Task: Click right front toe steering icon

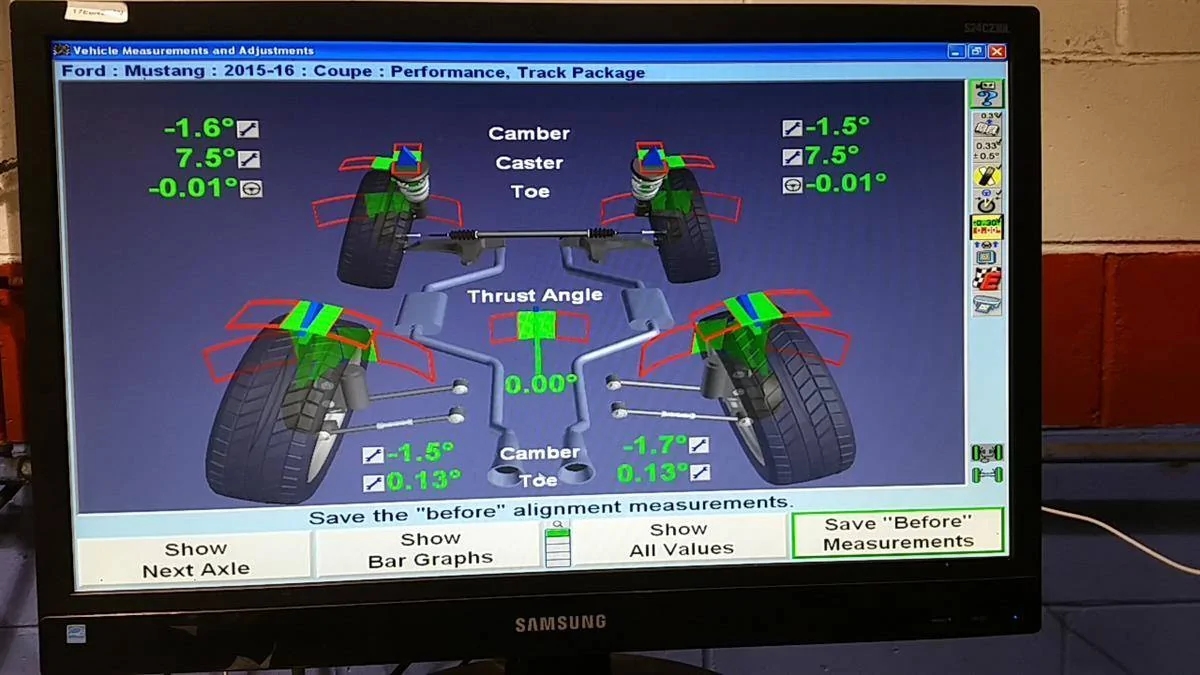Action: pos(792,184)
